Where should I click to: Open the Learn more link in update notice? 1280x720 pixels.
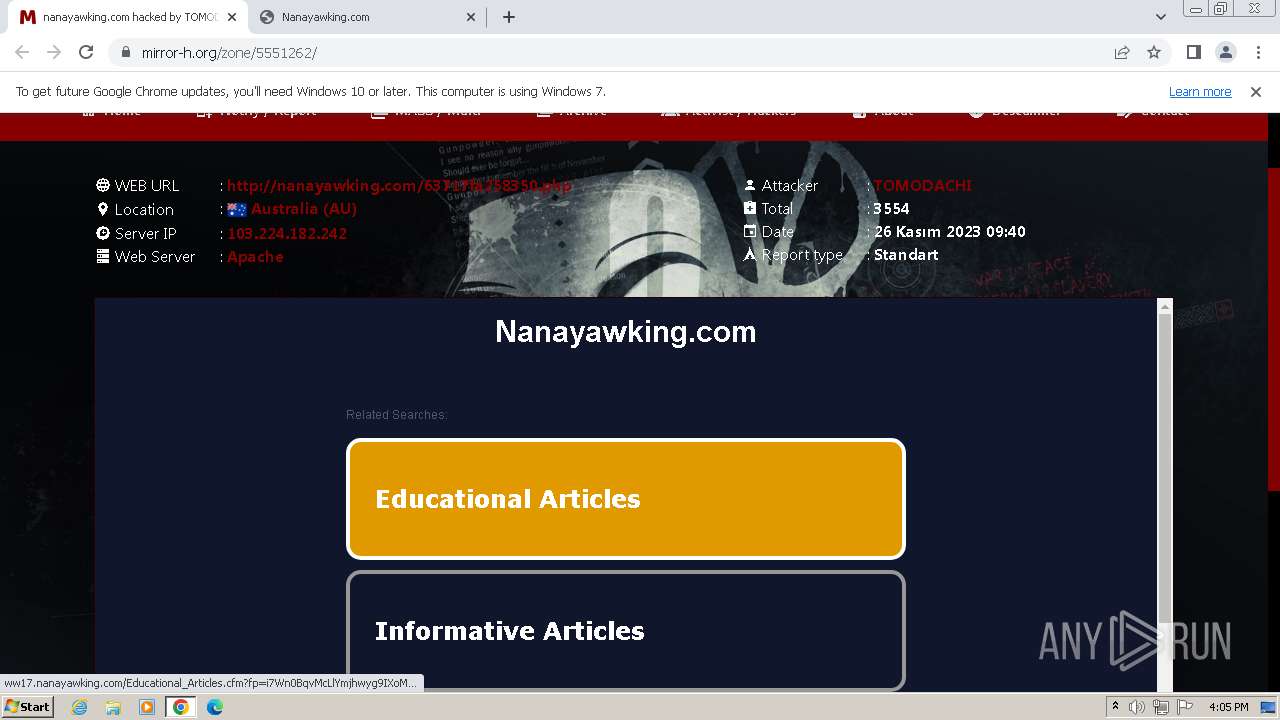coord(1200,92)
